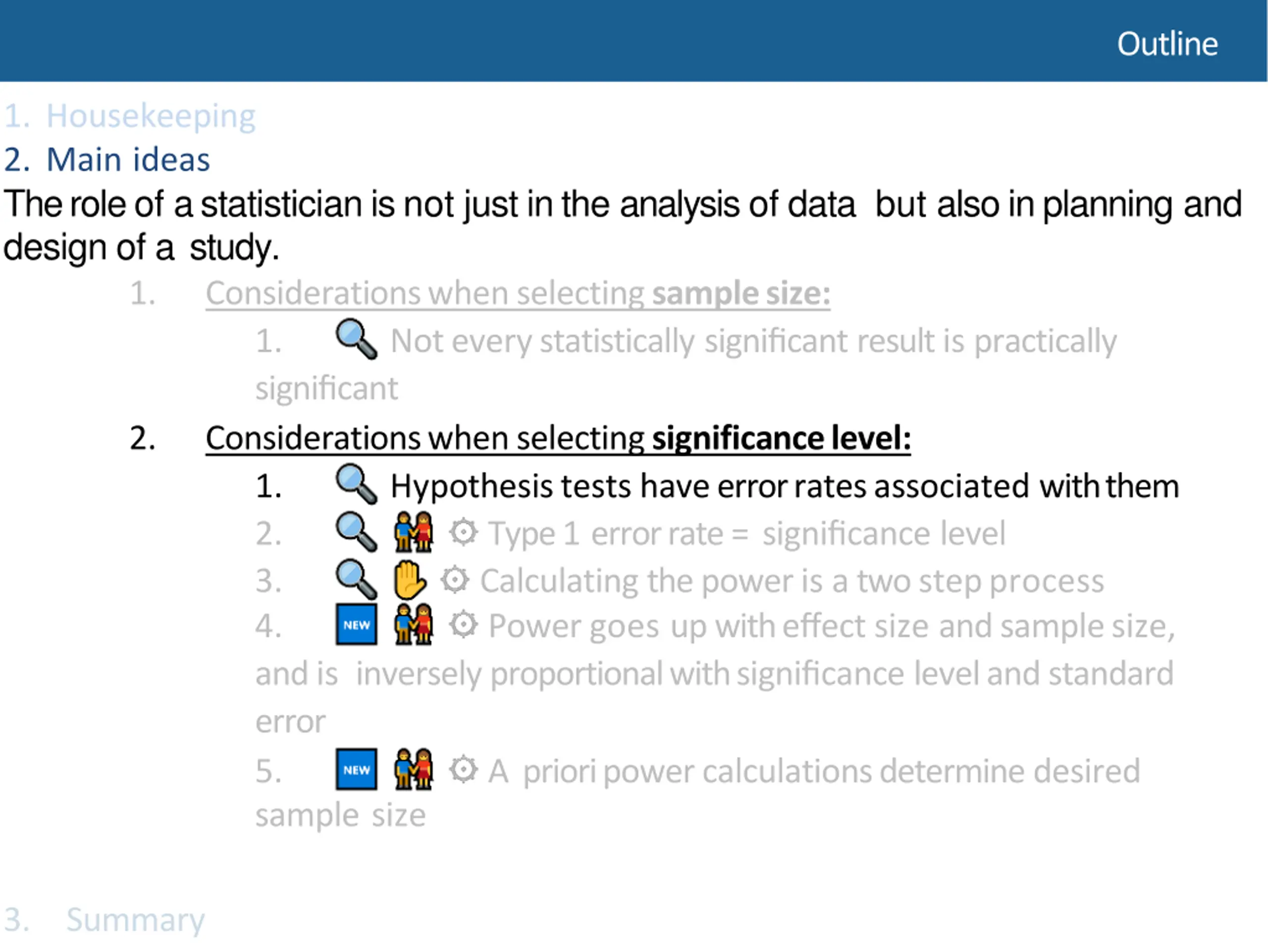1268x952 pixels.
Task: Click the gear icon before 'Calculating the power'
Action: 455,580
